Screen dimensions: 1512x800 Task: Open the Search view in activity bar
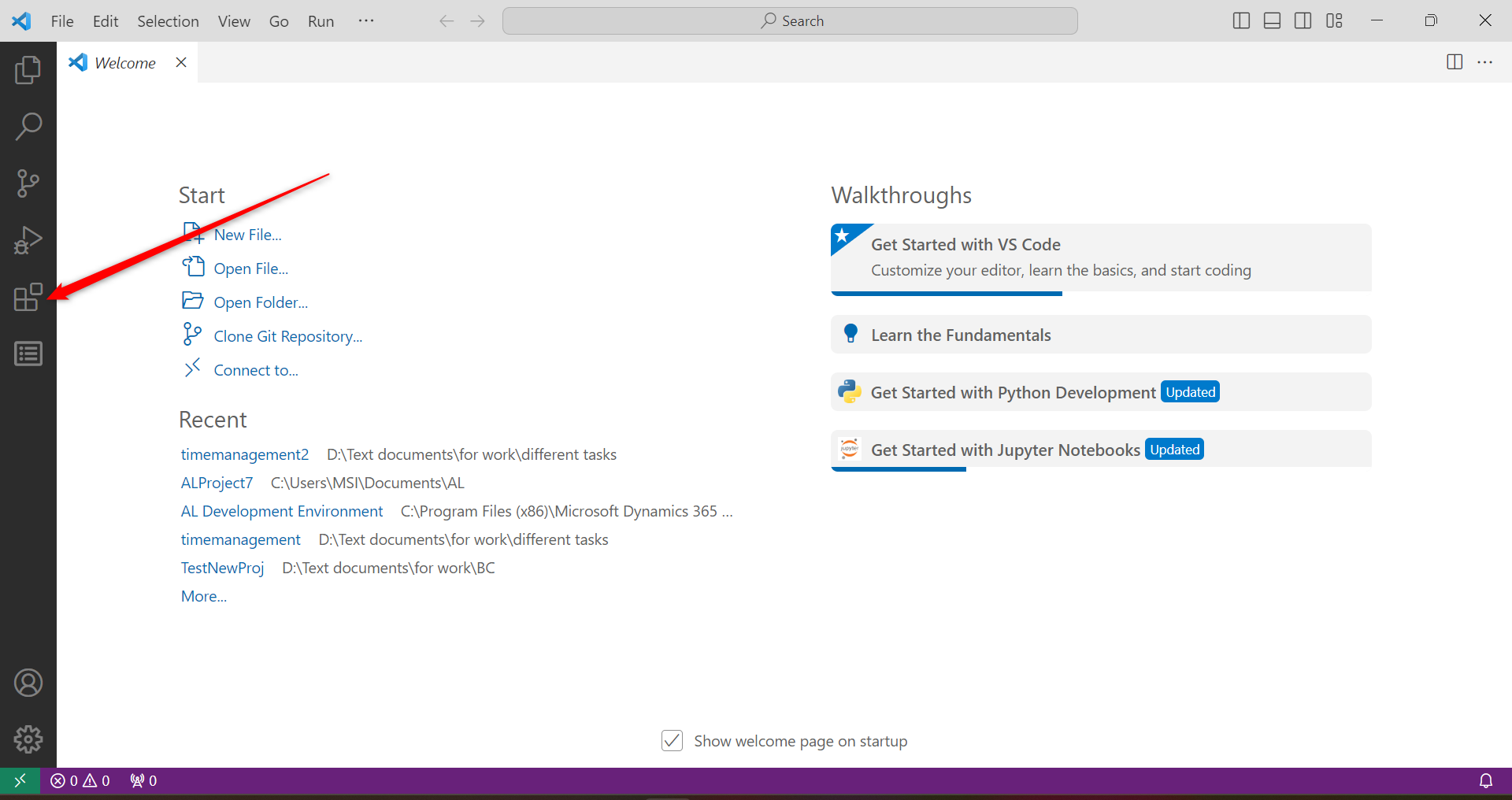28,126
